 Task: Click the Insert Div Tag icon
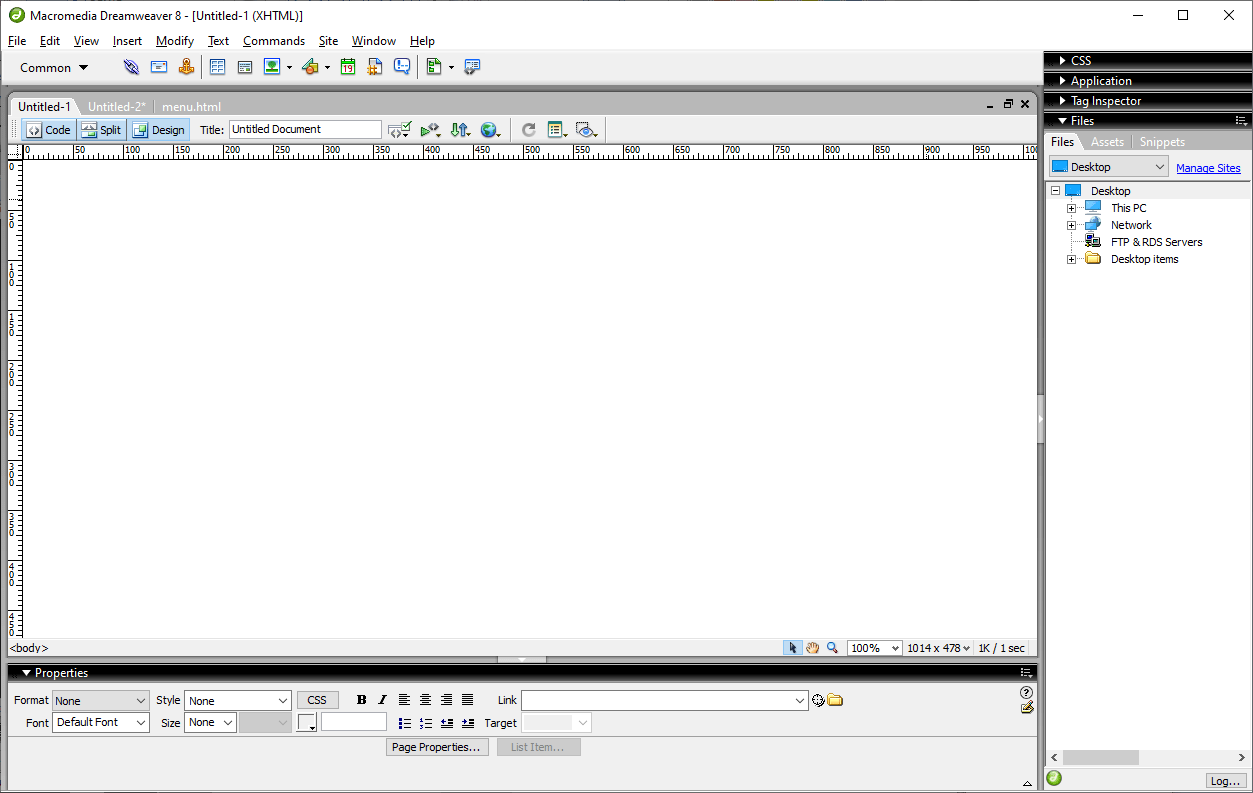pyautogui.click(x=244, y=67)
